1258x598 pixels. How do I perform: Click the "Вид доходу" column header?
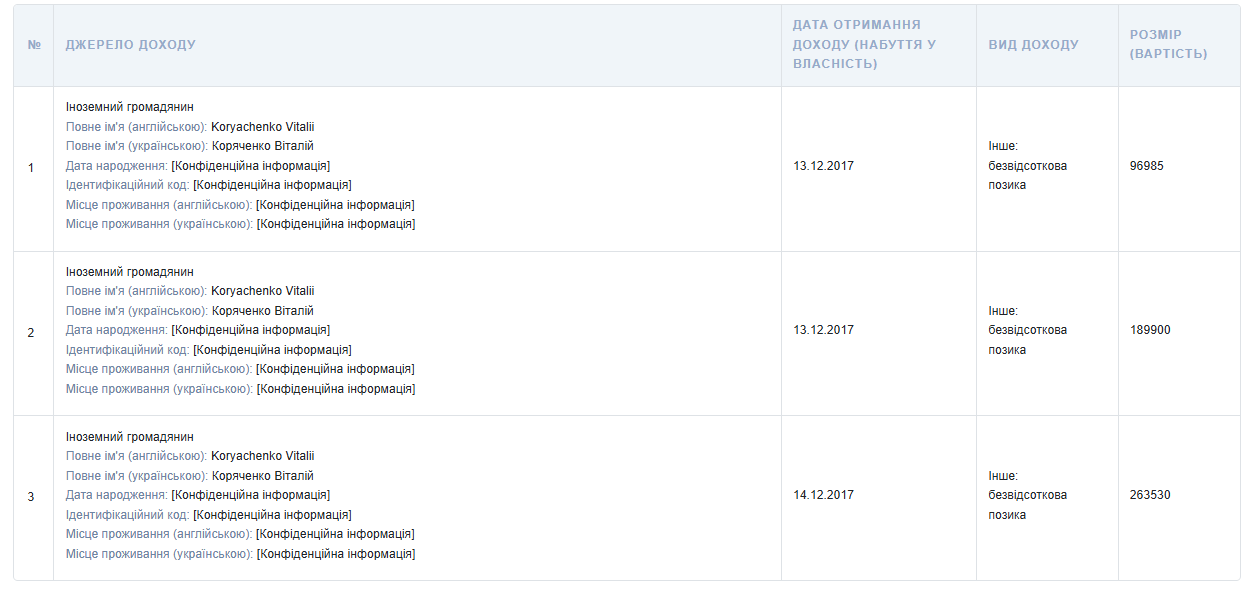pyautogui.click(x=1033, y=45)
